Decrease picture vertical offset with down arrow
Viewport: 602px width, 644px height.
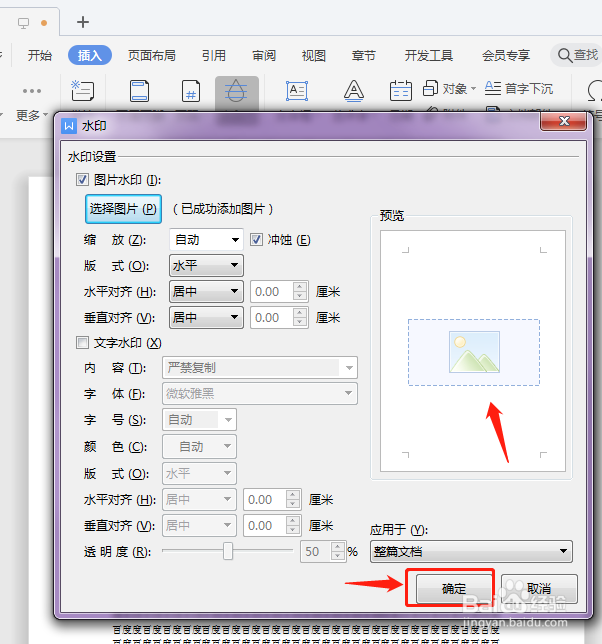[300, 322]
